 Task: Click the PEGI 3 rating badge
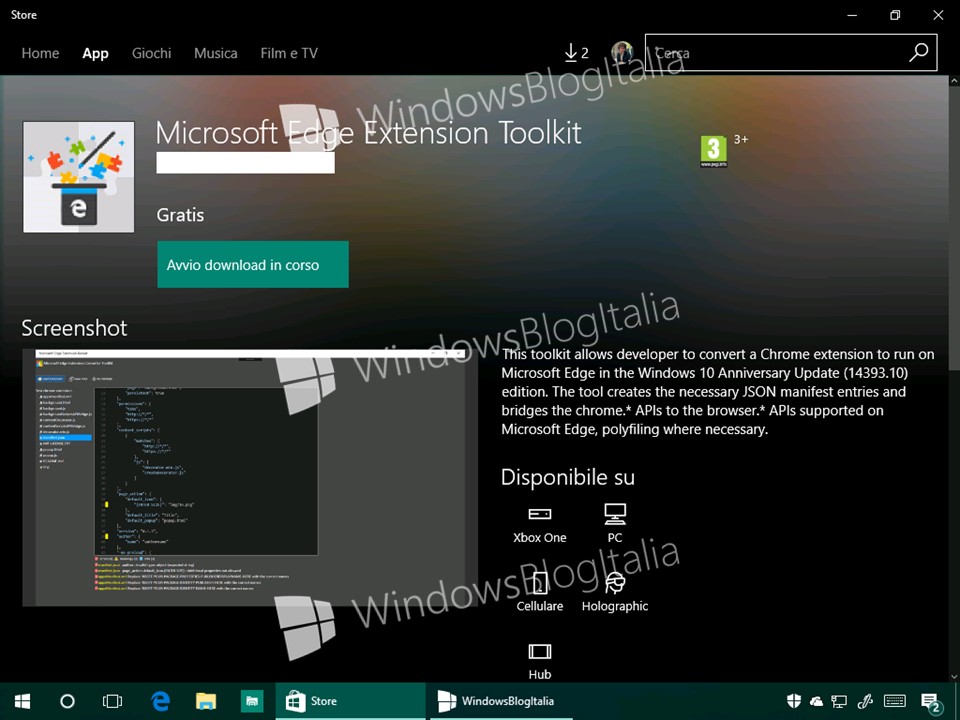713,151
